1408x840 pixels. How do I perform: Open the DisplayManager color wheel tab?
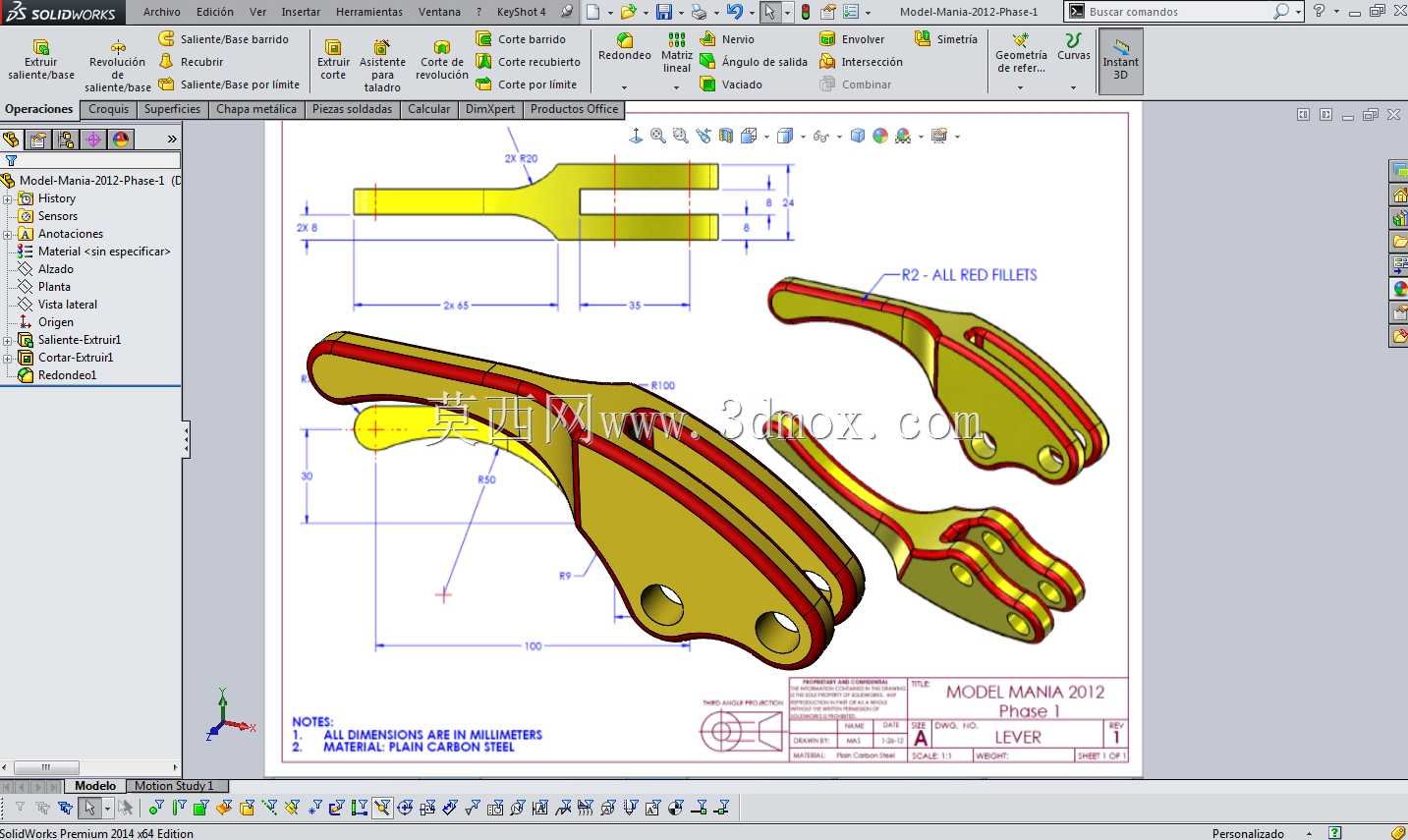click(x=121, y=140)
